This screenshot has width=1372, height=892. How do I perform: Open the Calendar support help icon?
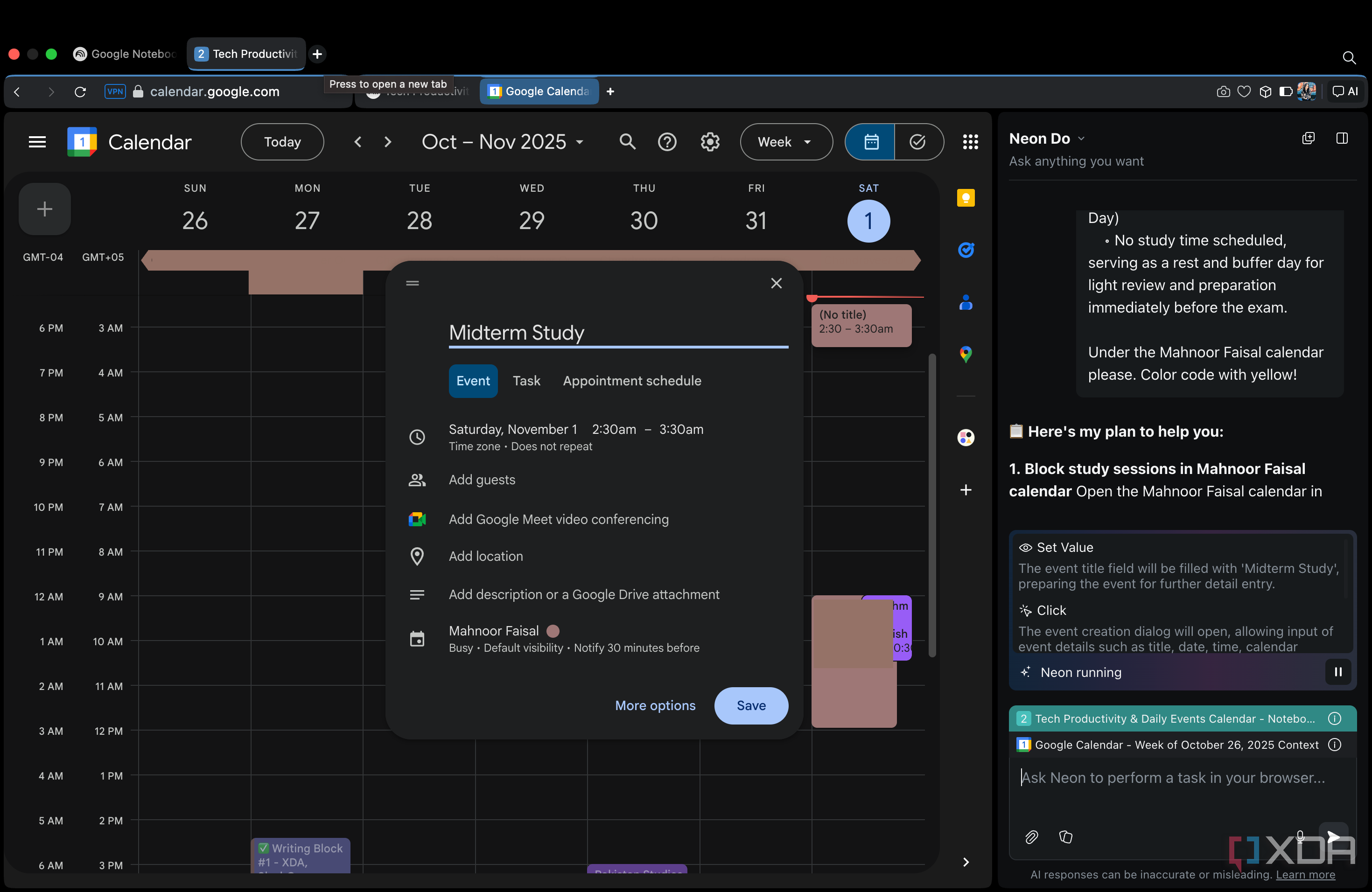click(x=667, y=142)
